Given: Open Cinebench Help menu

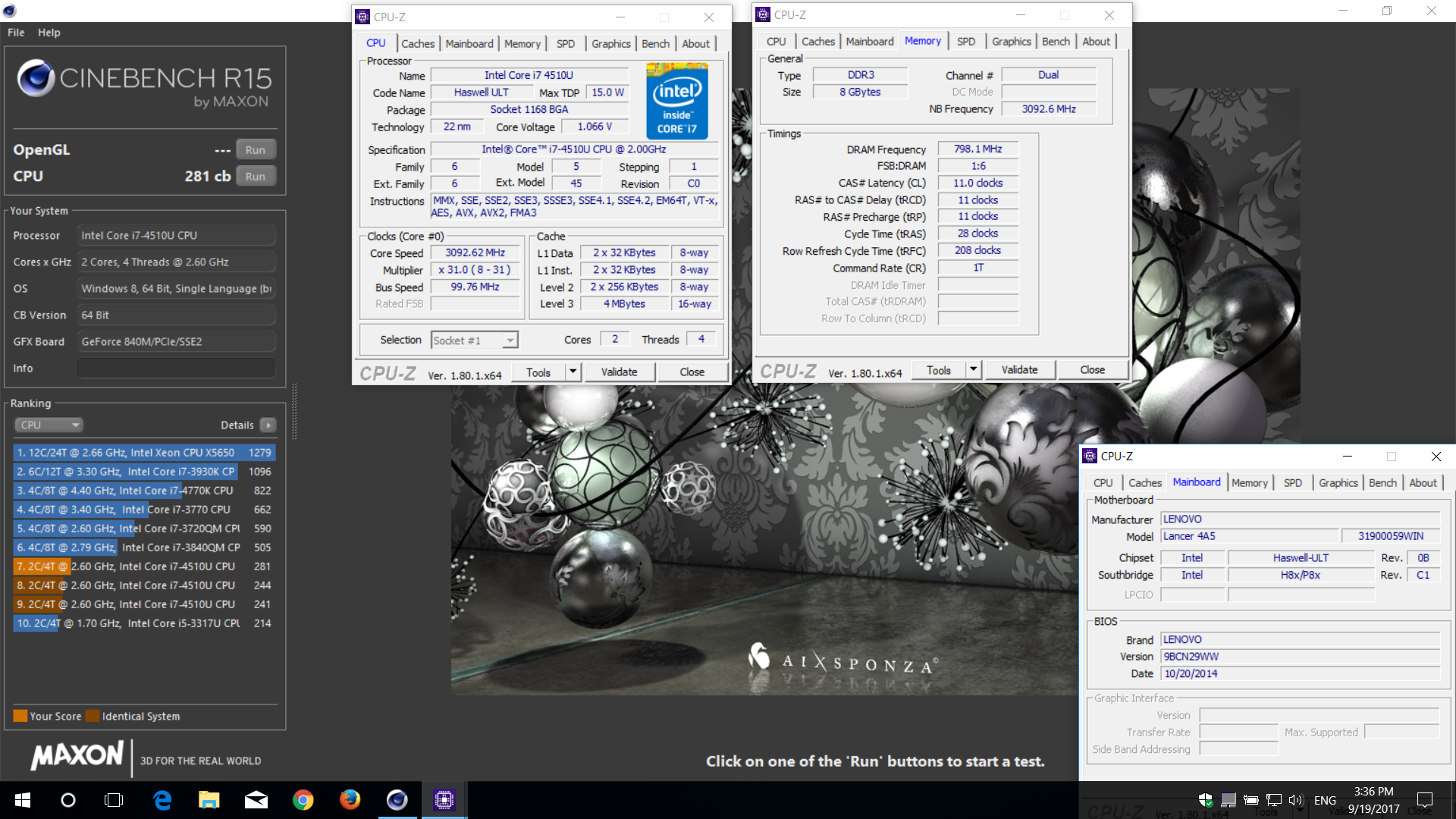Looking at the screenshot, I should point(49,33).
